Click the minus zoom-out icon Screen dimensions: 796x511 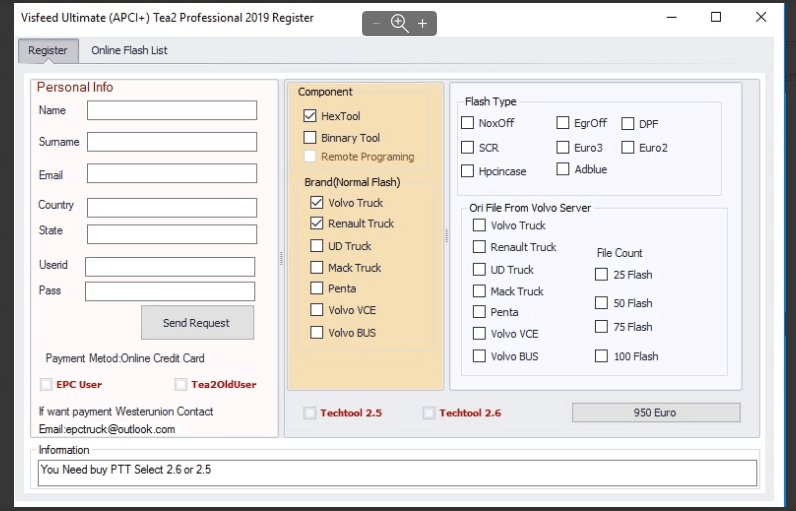(x=376, y=23)
